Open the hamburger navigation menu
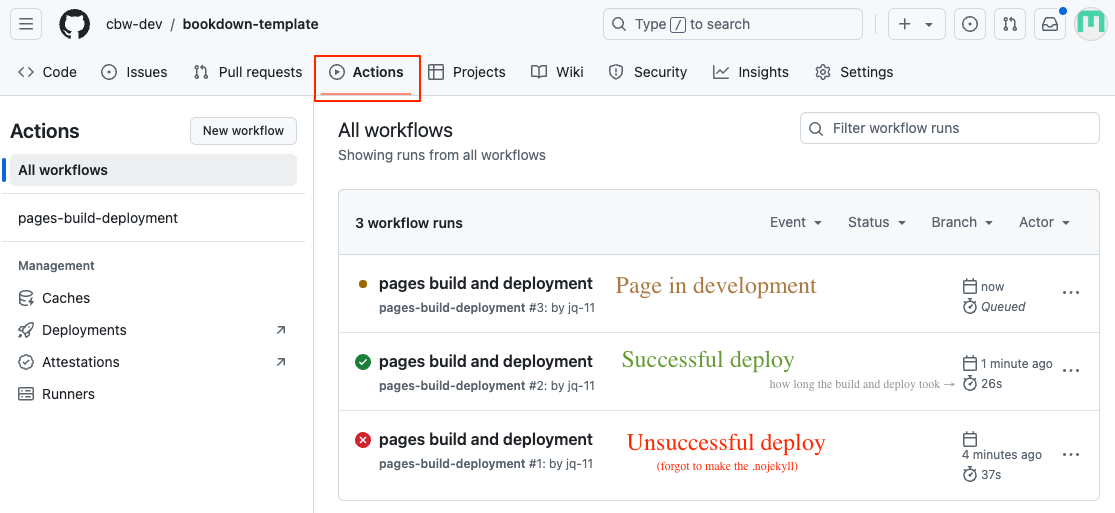The image size is (1115, 513). [x=26, y=24]
